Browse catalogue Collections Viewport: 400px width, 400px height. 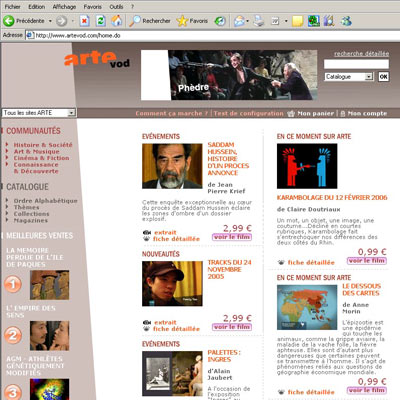point(31,214)
